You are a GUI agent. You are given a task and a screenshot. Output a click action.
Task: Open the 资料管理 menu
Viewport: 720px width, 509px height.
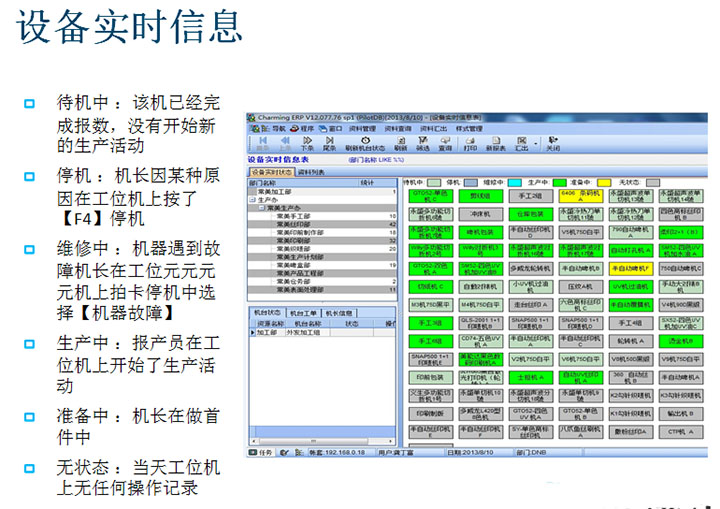(362, 129)
